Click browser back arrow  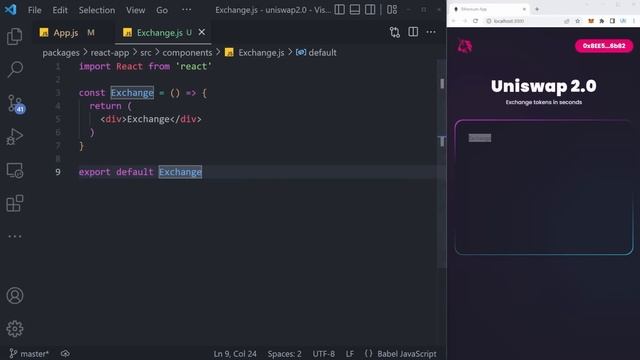(x=453, y=21)
